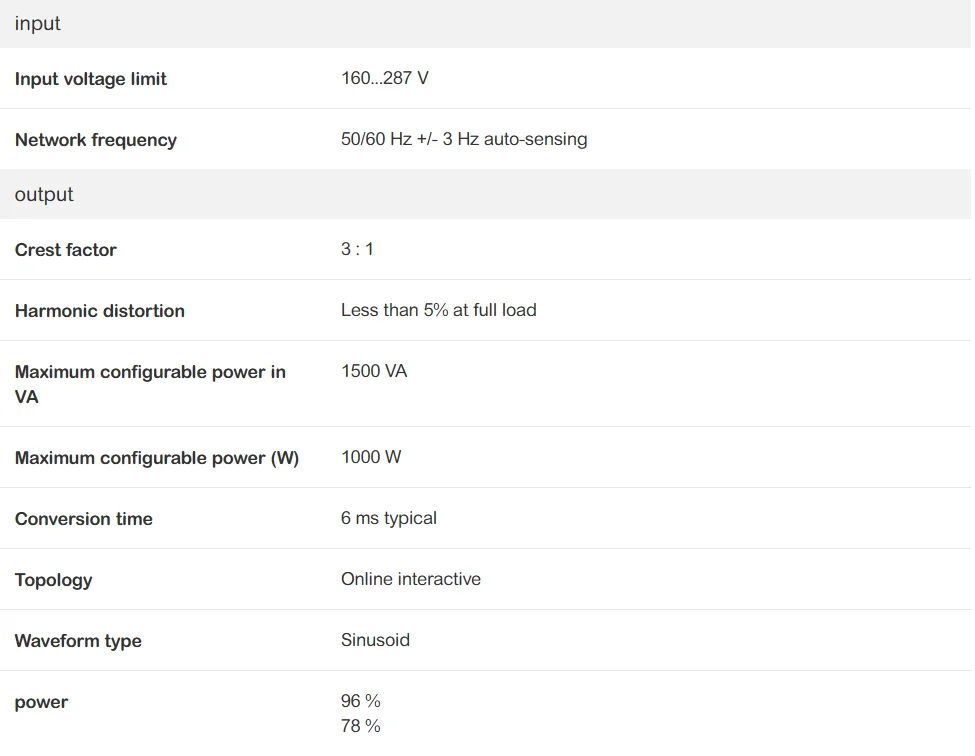The width and height of the screenshot is (975, 756).
Task: Click the "Crest factor" label
Action: pyautogui.click(x=66, y=250)
